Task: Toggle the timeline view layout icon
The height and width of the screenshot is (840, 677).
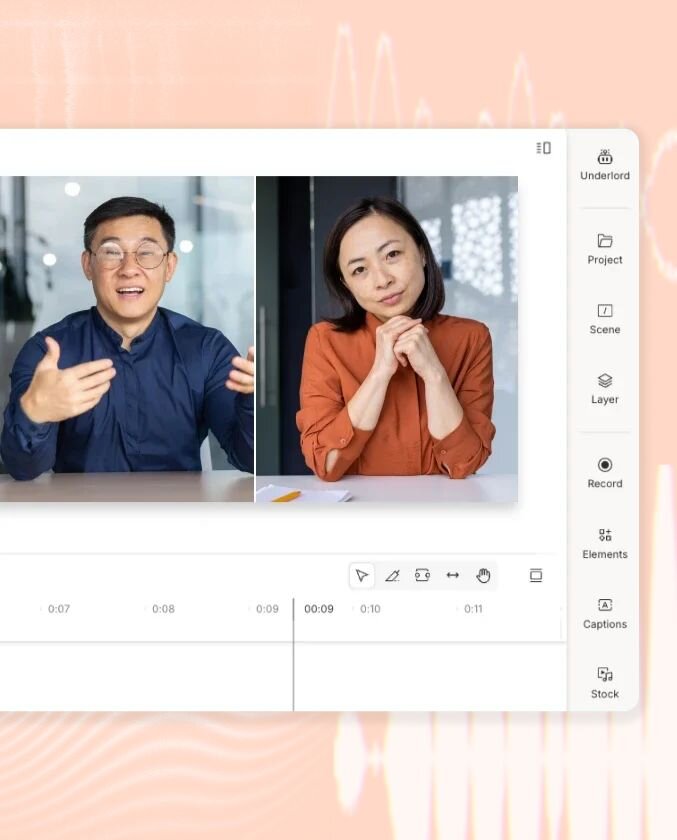Action: [x=536, y=575]
